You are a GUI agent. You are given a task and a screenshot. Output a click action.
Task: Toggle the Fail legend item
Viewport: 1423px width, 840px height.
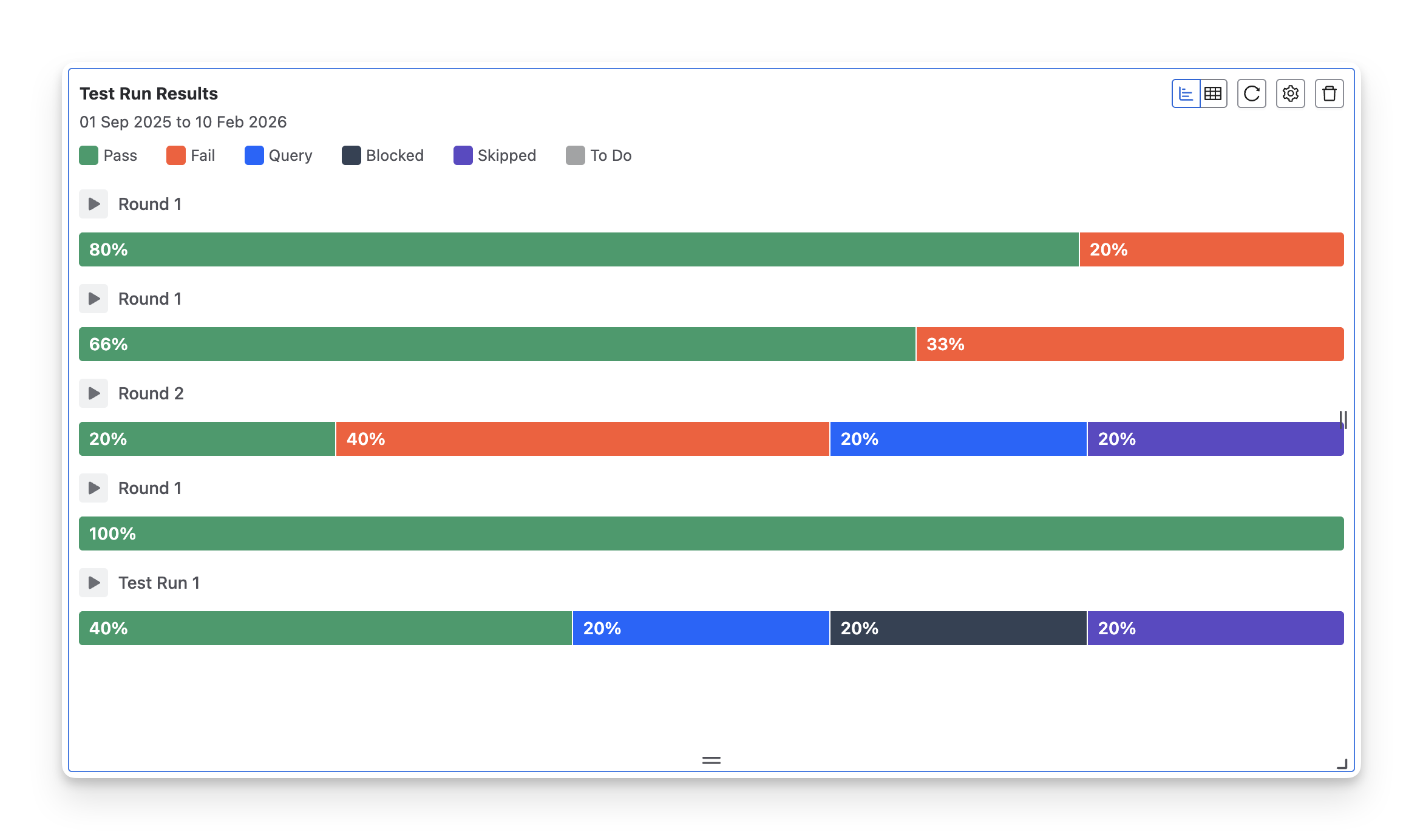coord(191,155)
